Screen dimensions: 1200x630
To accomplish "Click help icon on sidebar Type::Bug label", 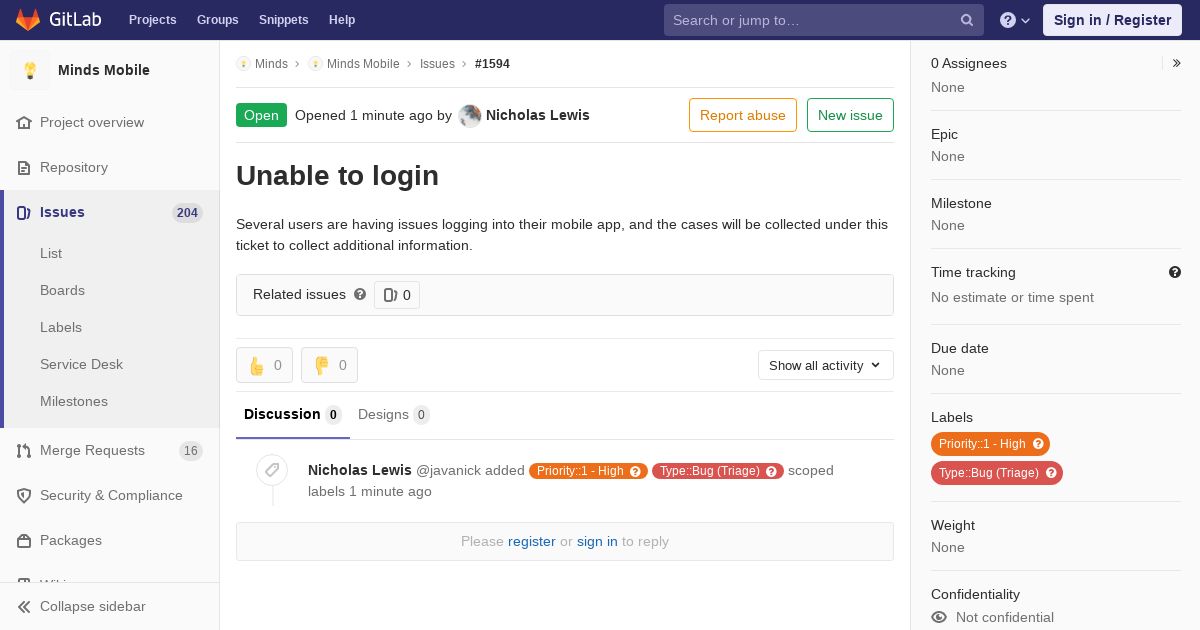I will click(x=1051, y=473).
